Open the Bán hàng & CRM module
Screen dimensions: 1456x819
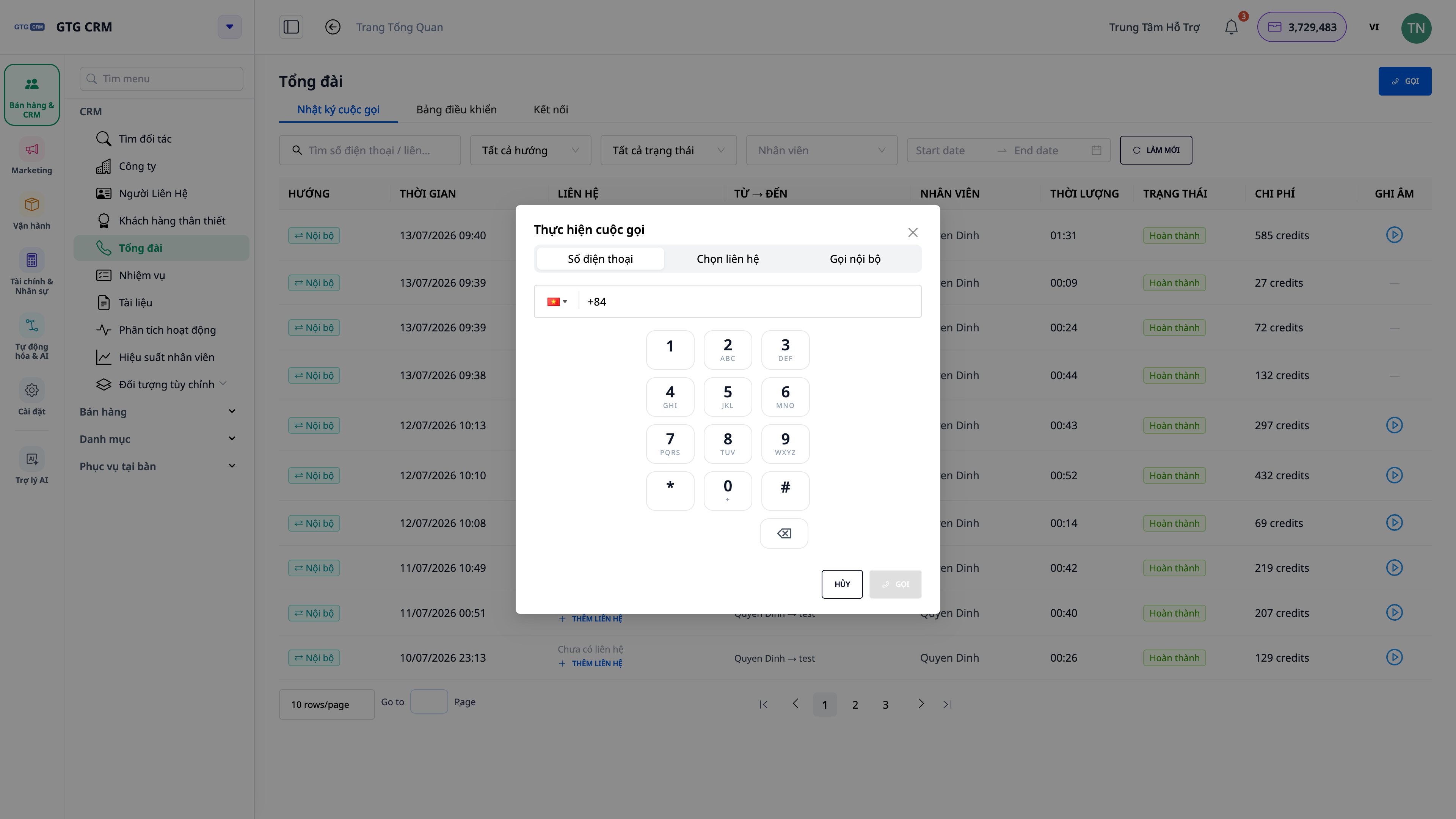pos(31,95)
